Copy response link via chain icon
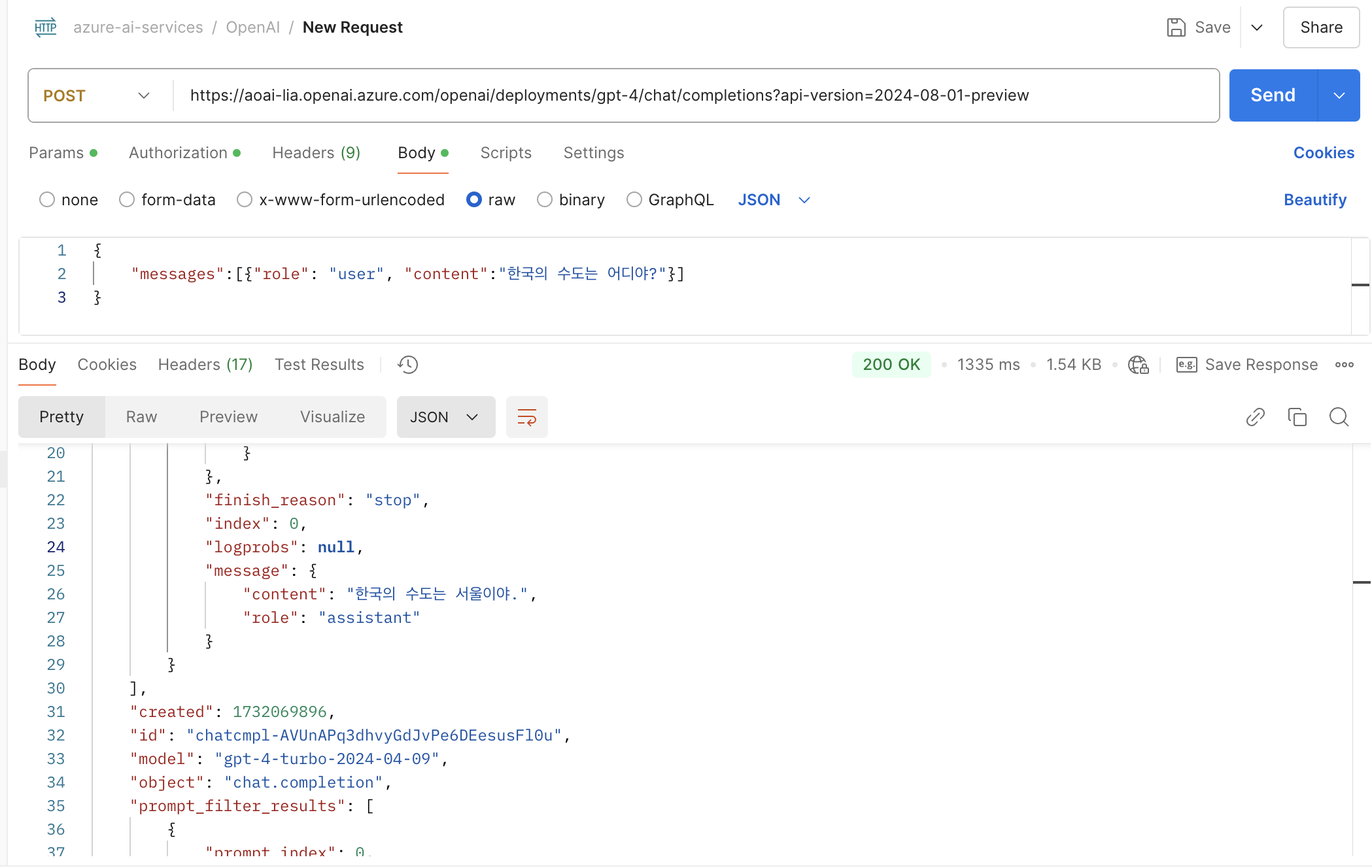The image size is (1372, 868). (1255, 417)
